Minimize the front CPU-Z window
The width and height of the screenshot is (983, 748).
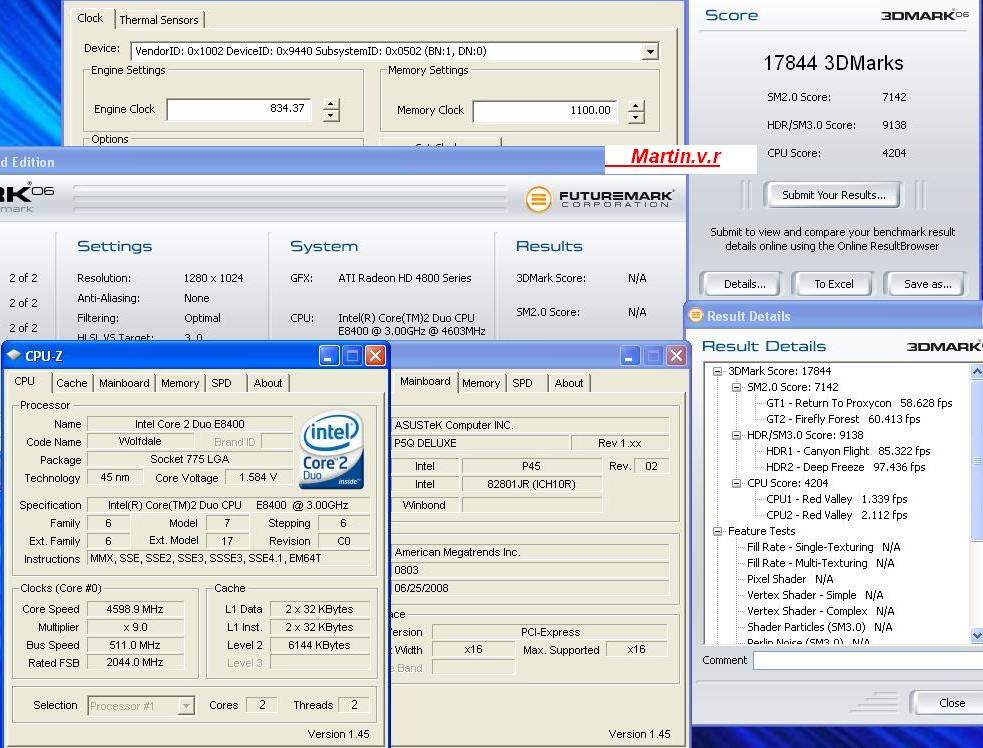329,356
